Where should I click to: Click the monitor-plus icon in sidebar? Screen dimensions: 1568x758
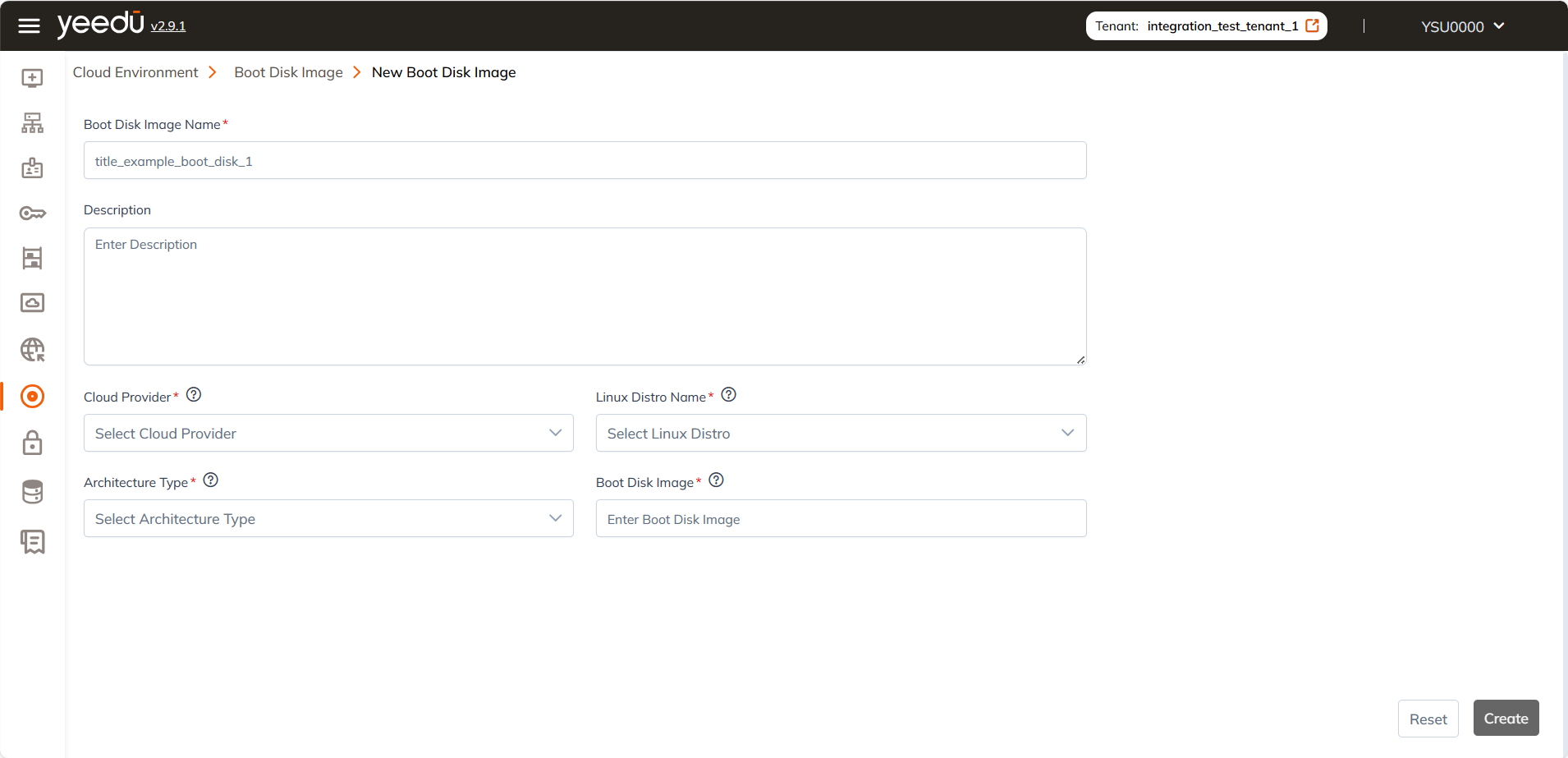click(32, 78)
